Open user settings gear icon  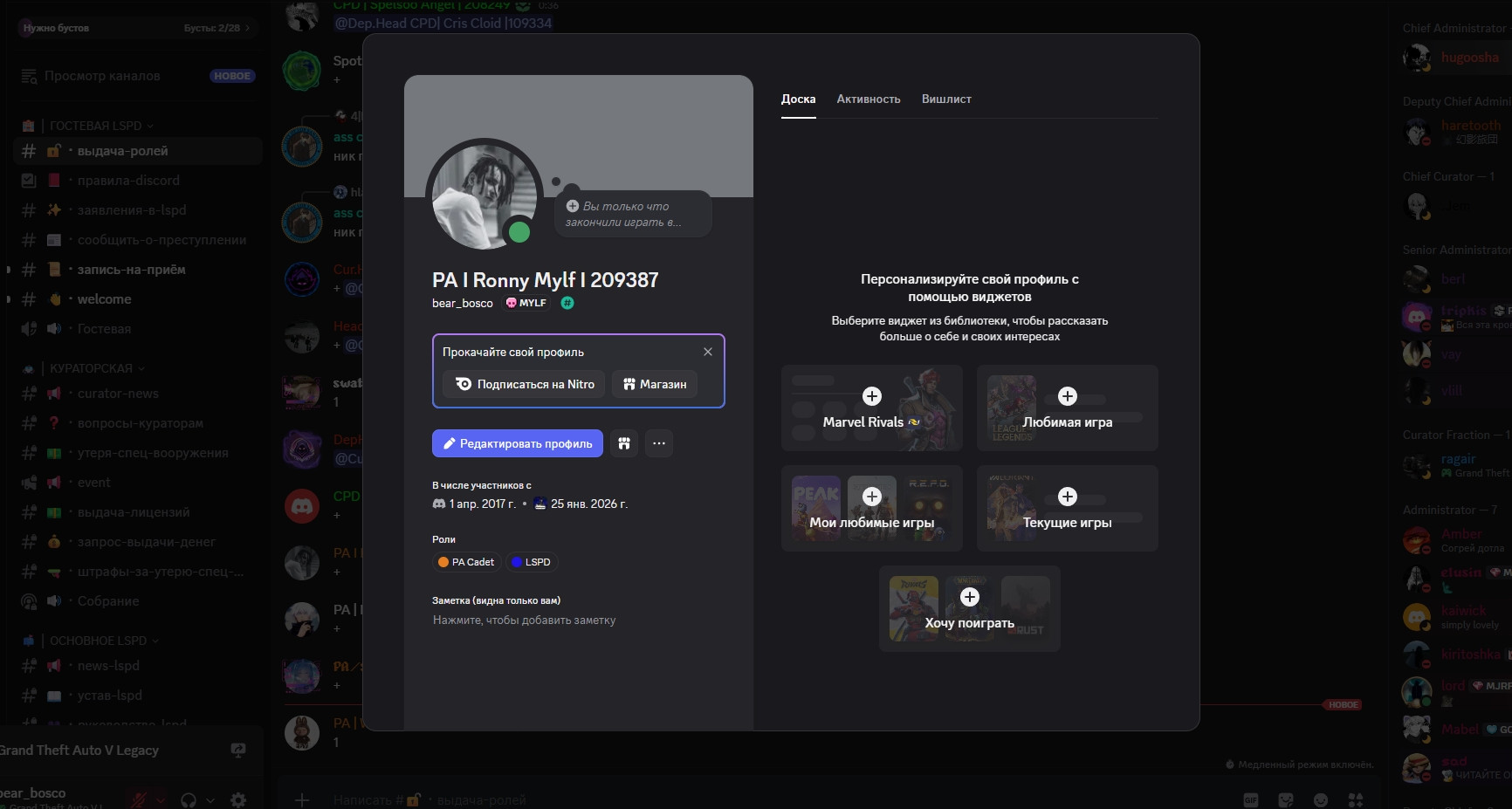(238, 799)
